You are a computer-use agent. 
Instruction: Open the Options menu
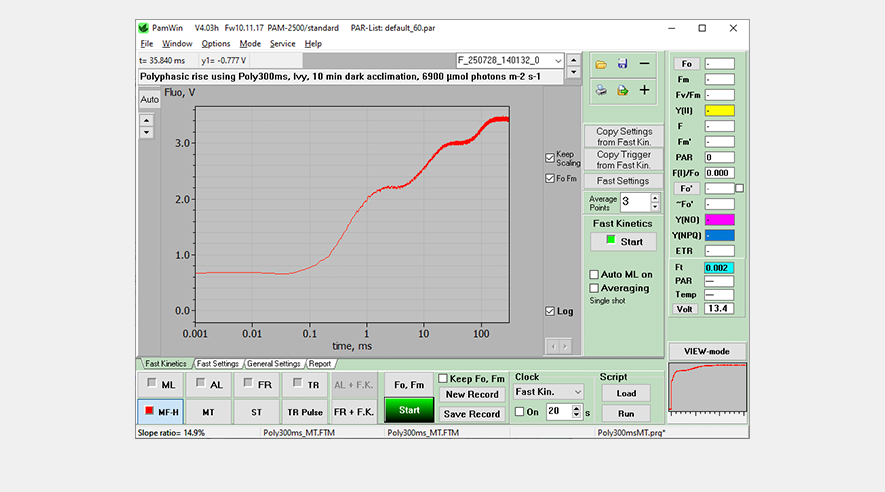tap(216, 43)
